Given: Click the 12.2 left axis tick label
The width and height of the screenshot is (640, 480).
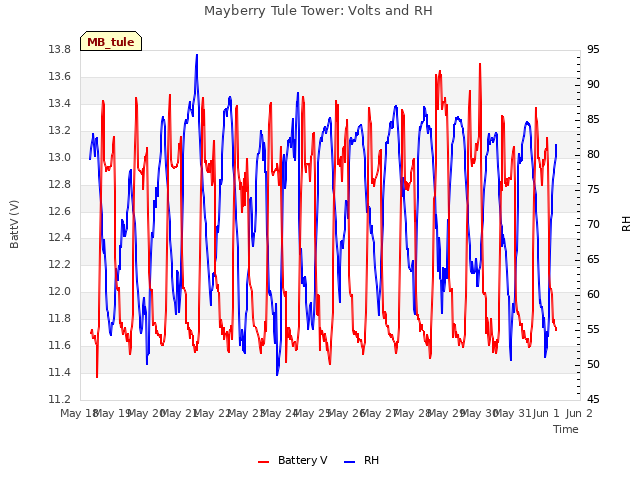Looking at the screenshot, I should [60, 264].
